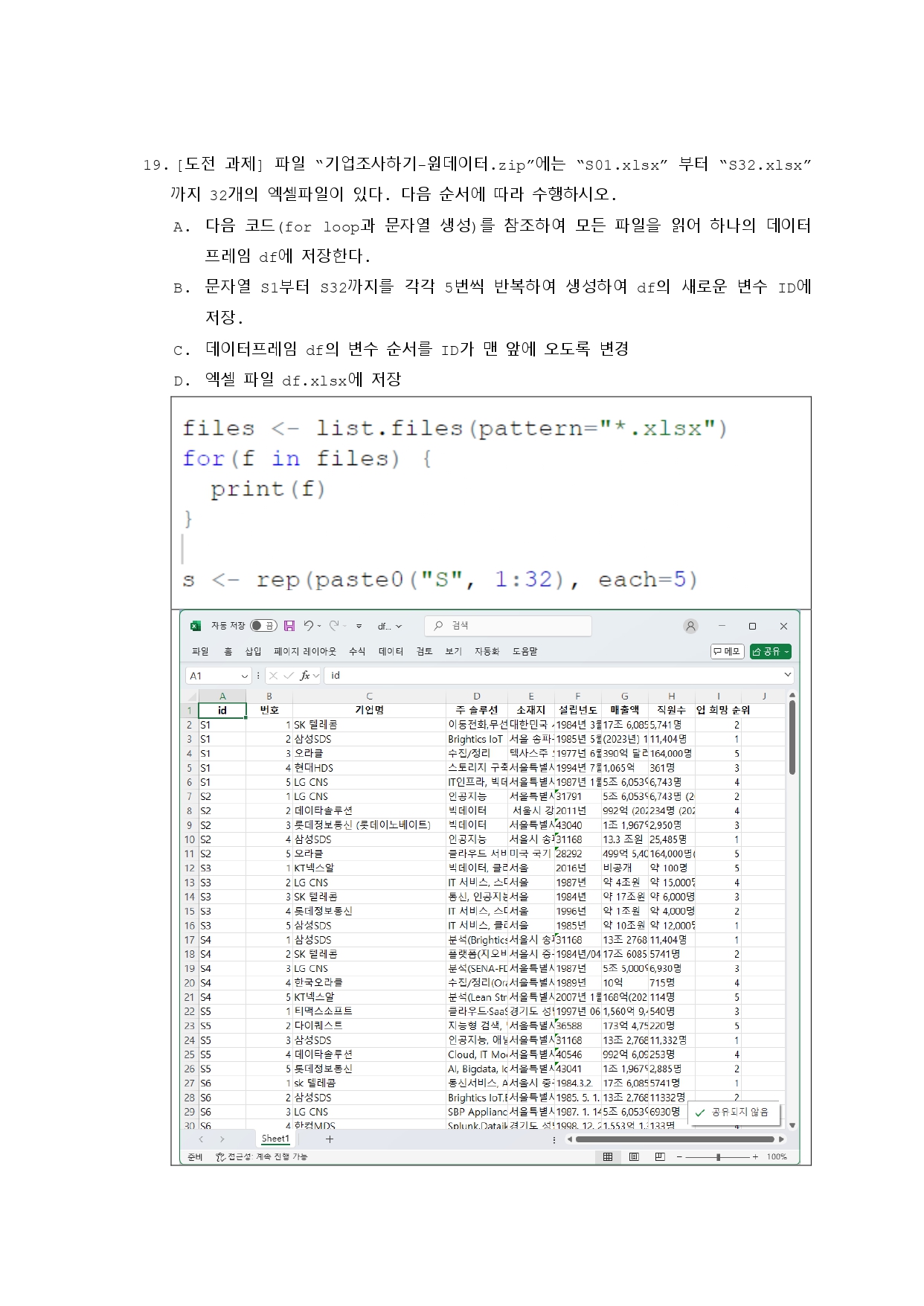Open the 파일 menu

point(200,651)
